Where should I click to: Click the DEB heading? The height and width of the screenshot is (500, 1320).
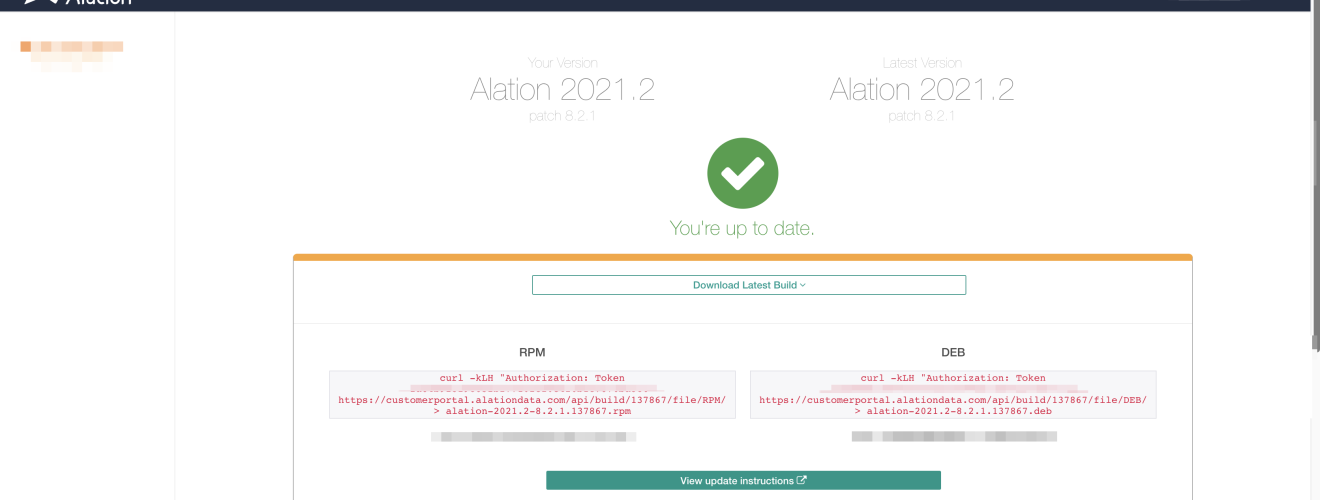pyautogui.click(x=953, y=352)
